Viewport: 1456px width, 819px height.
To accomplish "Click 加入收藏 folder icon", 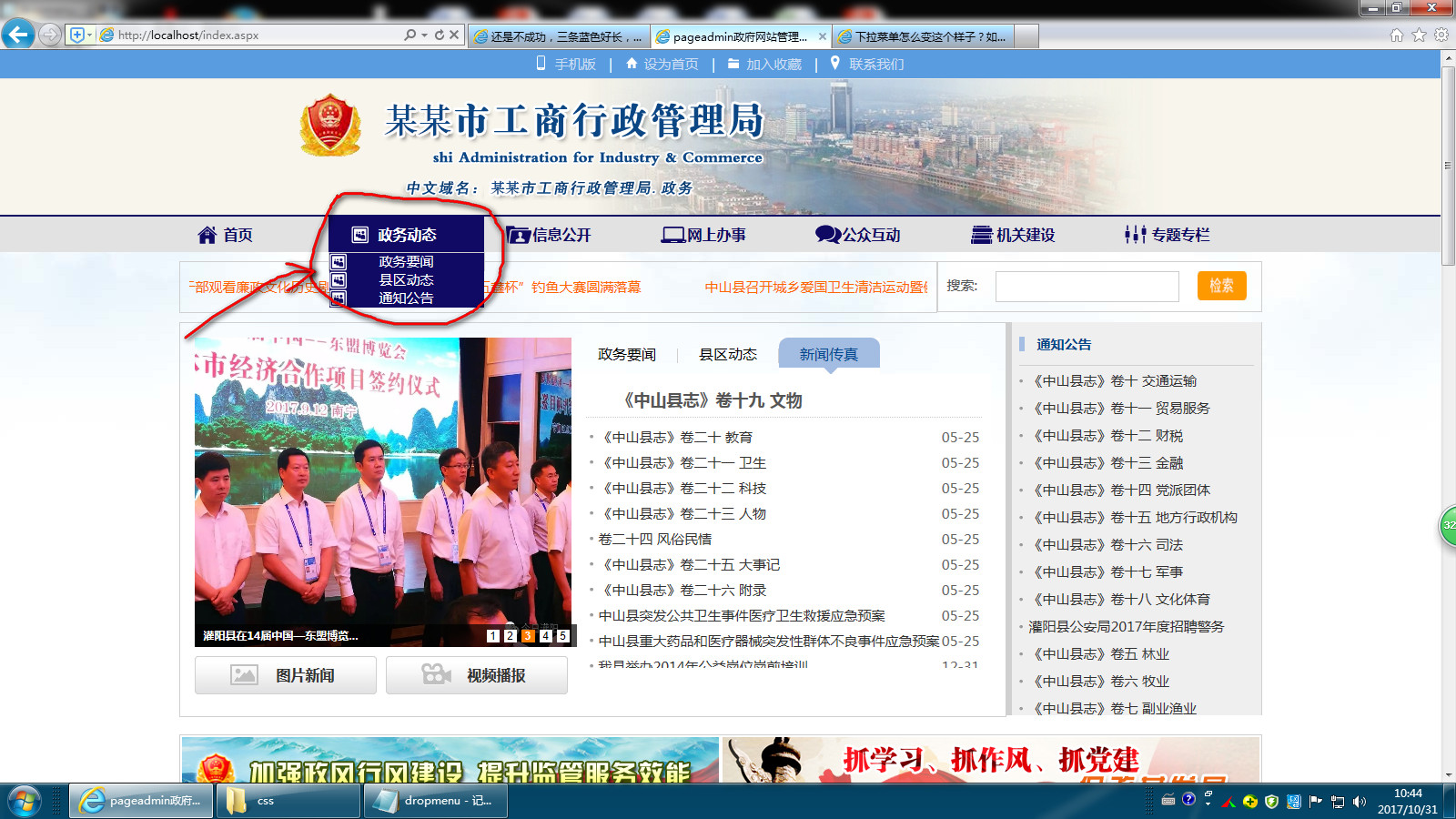I will pyautogui.click(x=733, y=64).
